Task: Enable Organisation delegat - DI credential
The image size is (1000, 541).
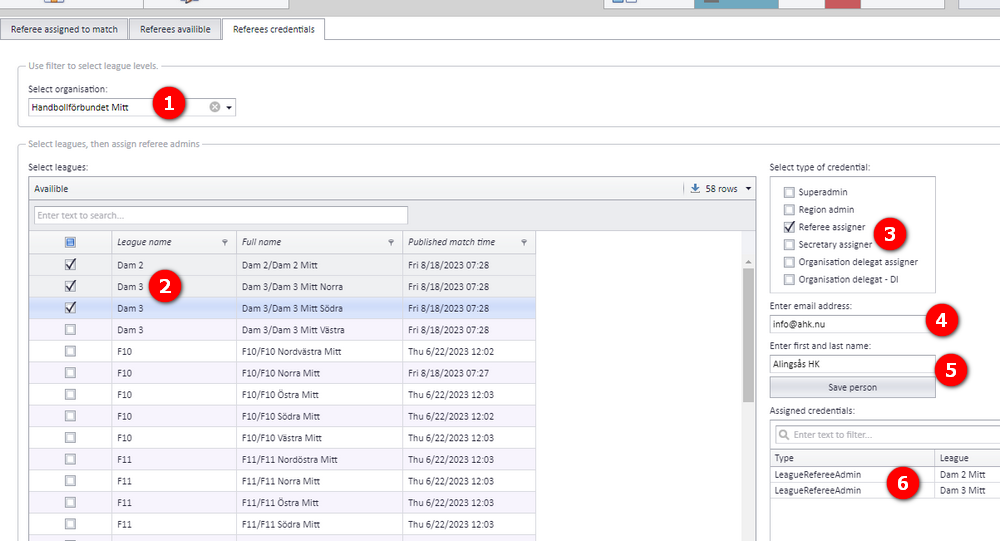Action: click(789, 279)
